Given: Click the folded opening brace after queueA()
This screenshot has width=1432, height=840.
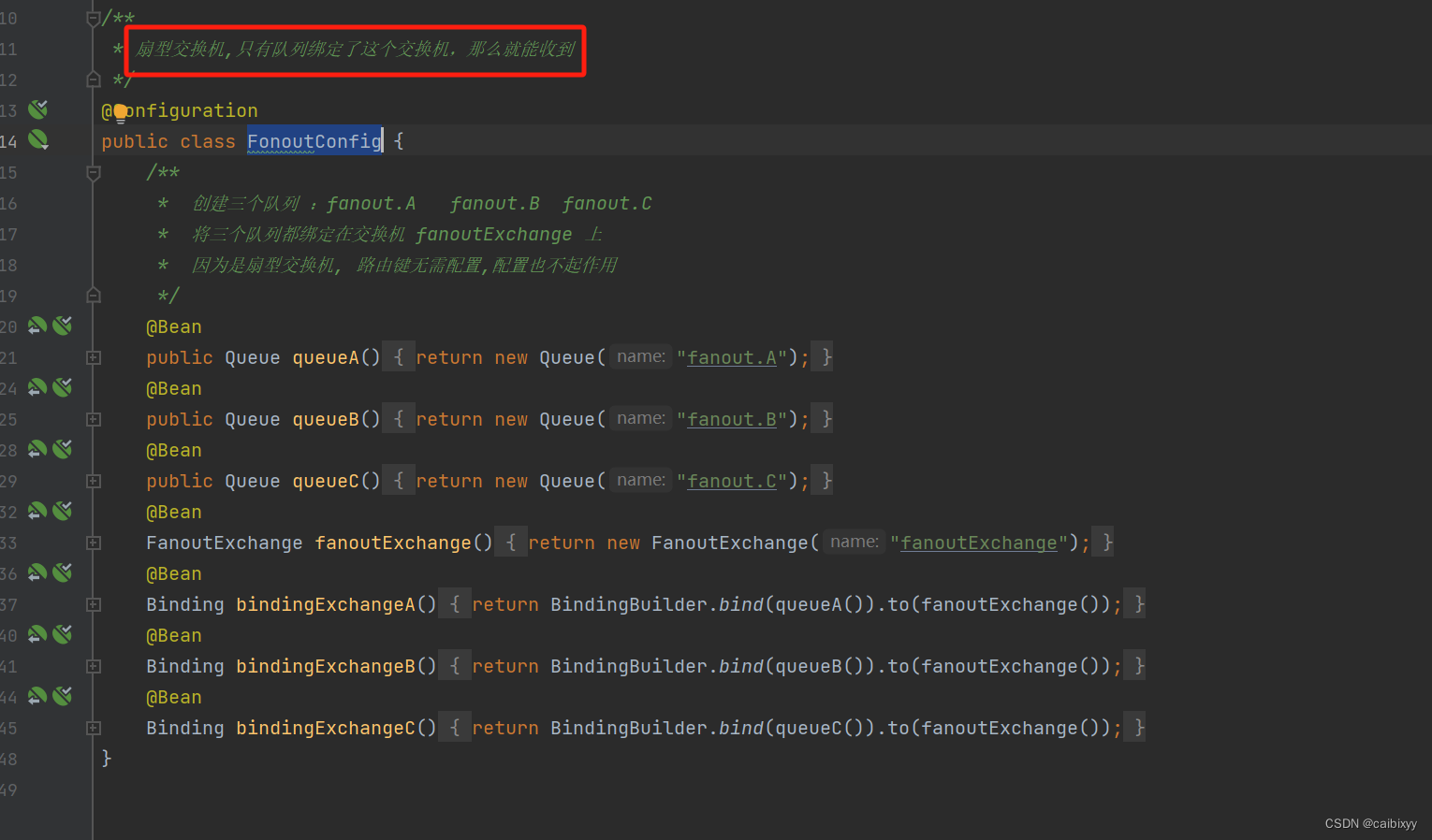Looking at the screenshot, I should (399, 357).
